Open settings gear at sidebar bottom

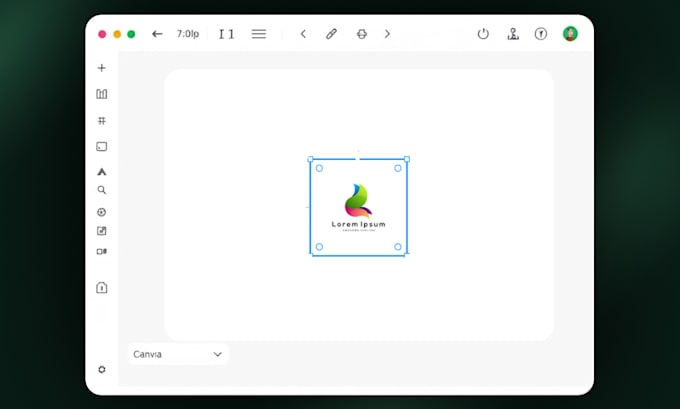coord(101,370)
